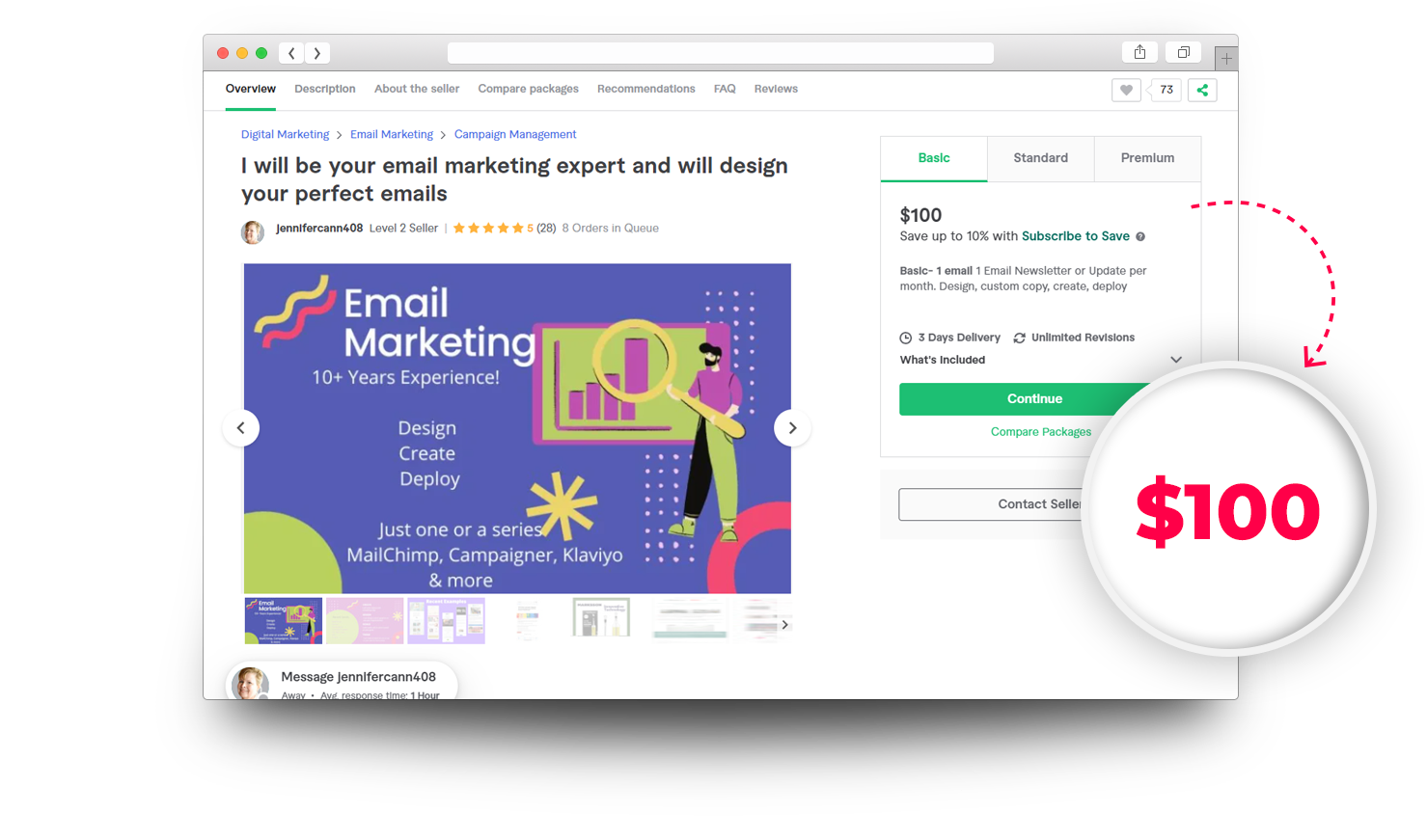Show the next gallery image
This screenshot has width=1427, height=840.
pos(792,428)
